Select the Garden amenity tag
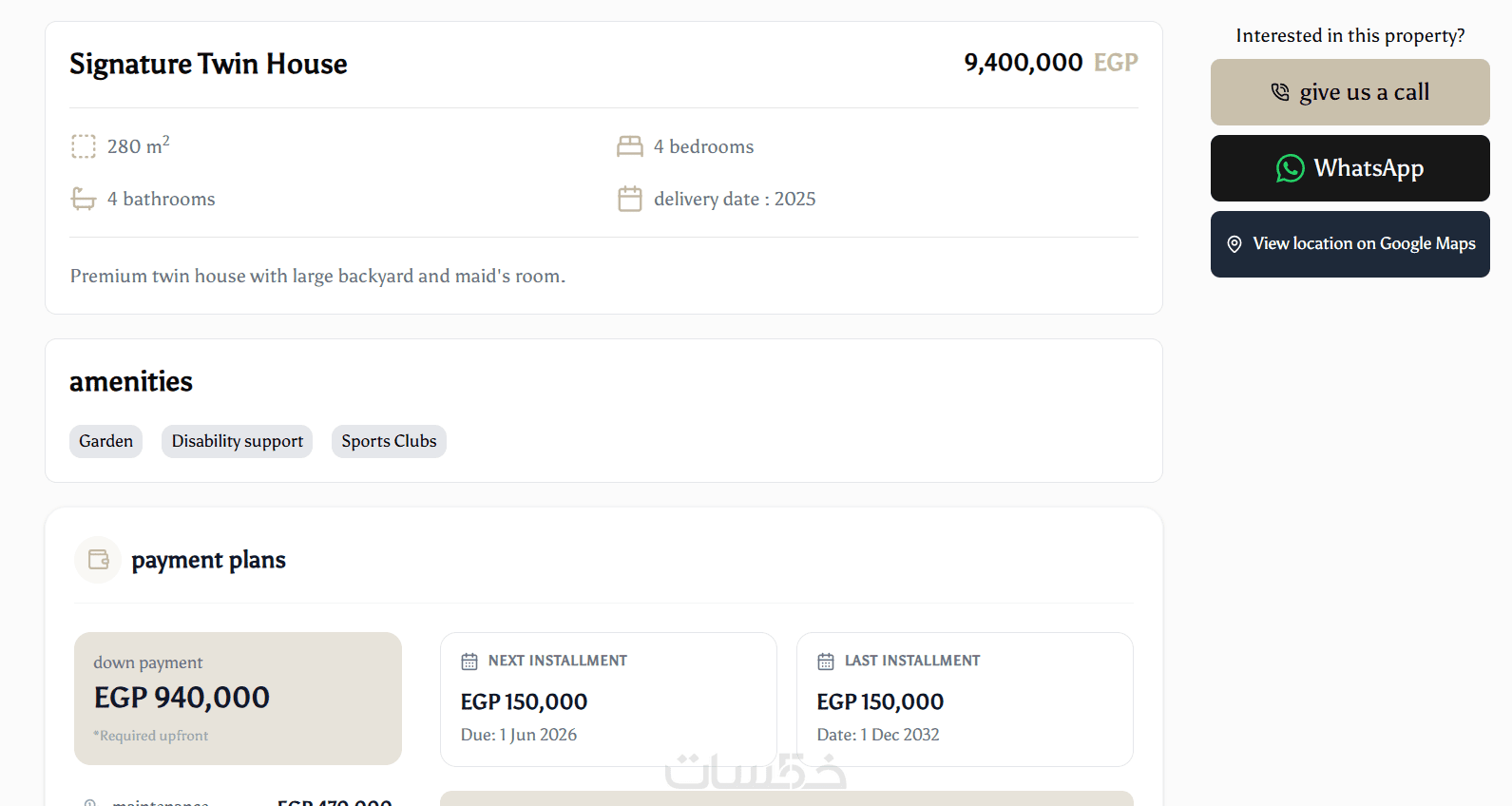This screenshot has width=1512, height=806. coord(105,441)
